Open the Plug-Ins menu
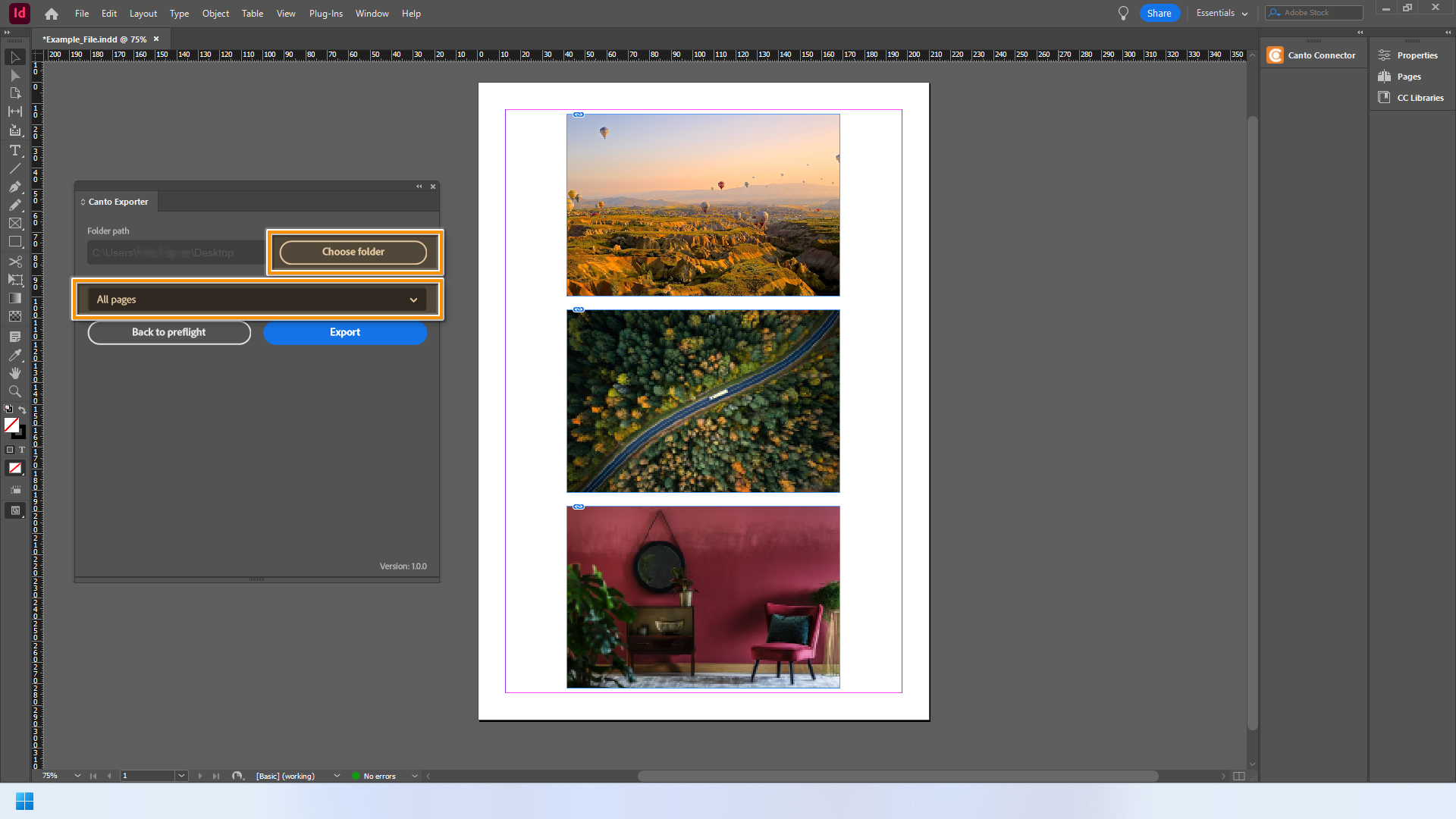Image resolution: width=1456 pixels, height=819 pixels. [x=325, y=14]
